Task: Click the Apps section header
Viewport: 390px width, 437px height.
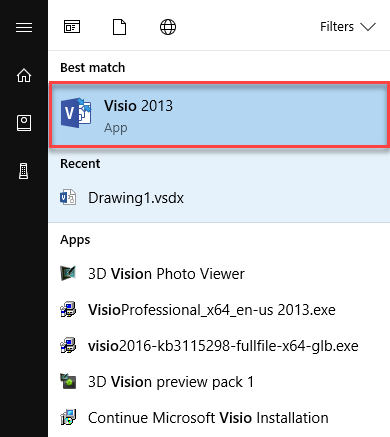Action: [75, 240]
